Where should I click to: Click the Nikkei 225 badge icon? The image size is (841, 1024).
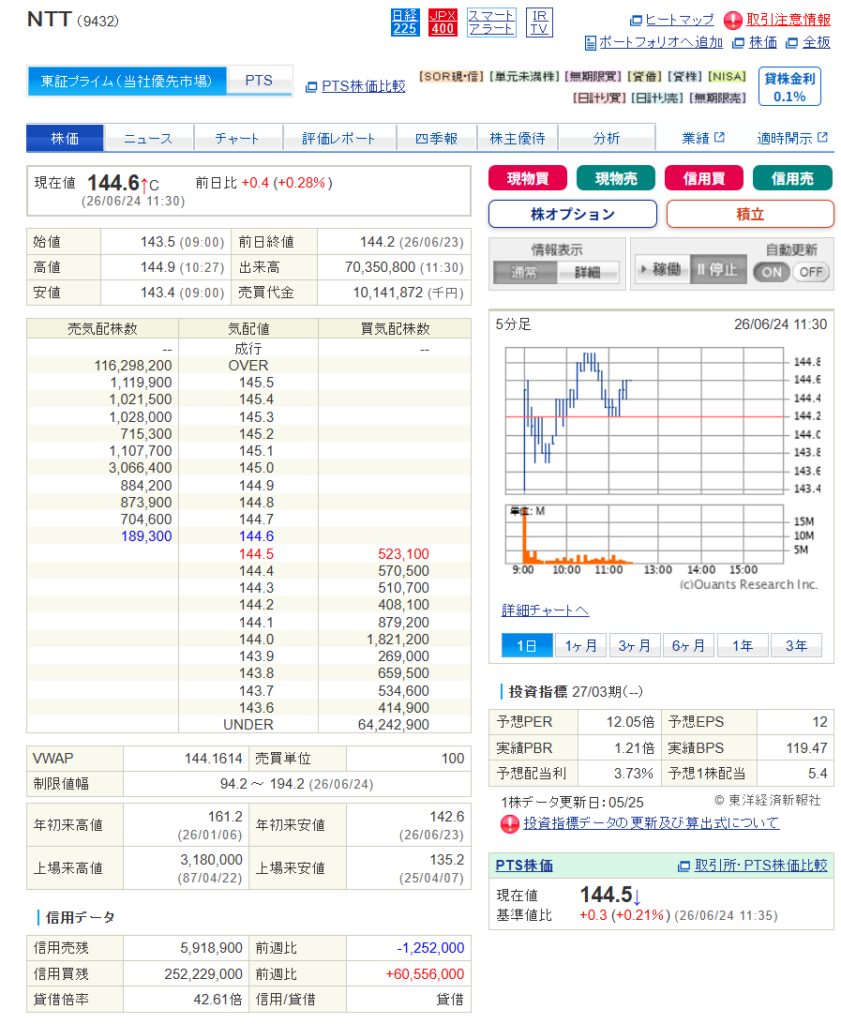coord(404,22)
